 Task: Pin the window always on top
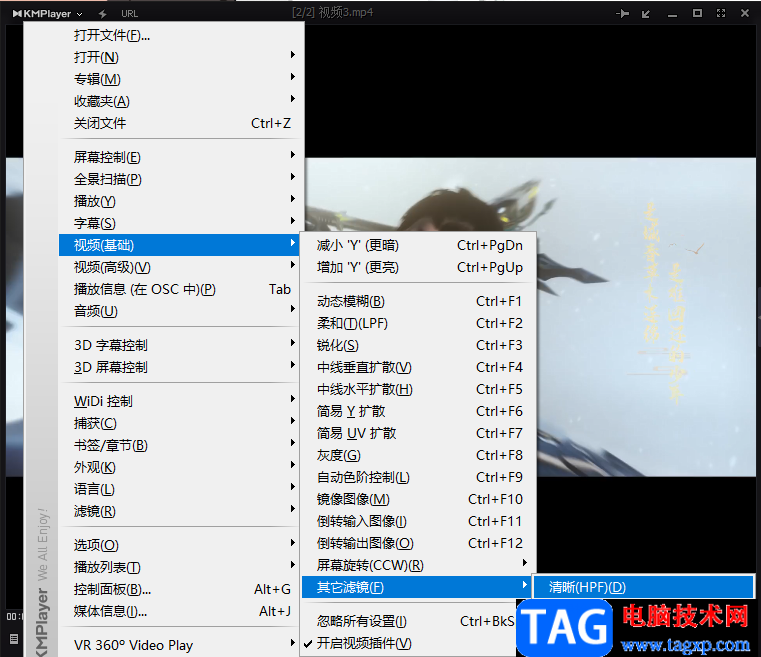click(623, 14)
